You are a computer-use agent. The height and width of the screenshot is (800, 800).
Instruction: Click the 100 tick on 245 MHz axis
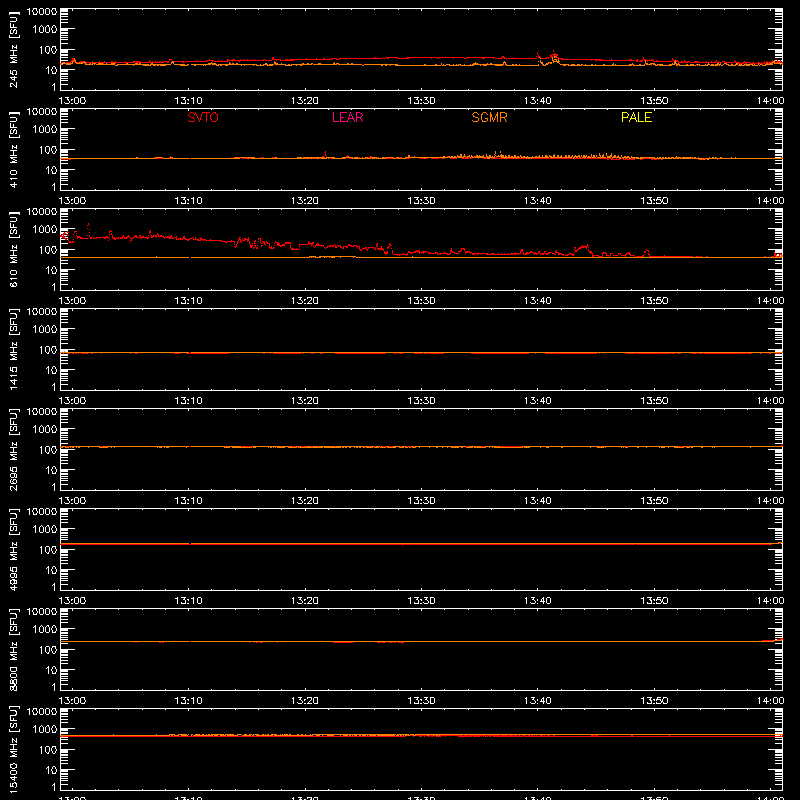point(49,50)
